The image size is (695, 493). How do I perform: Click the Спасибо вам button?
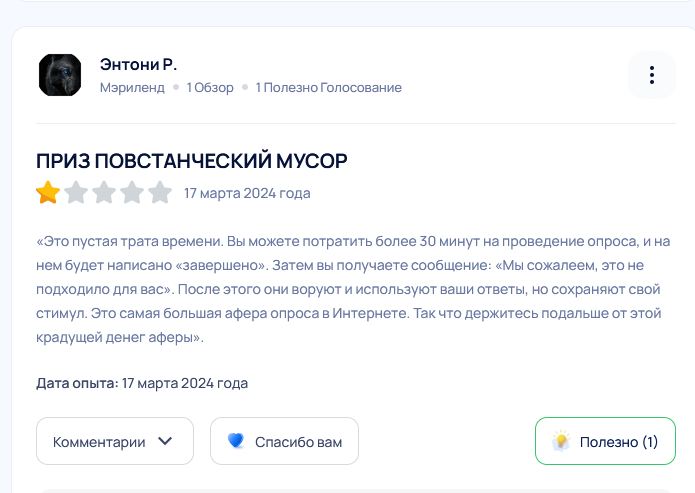pos(284,441)
